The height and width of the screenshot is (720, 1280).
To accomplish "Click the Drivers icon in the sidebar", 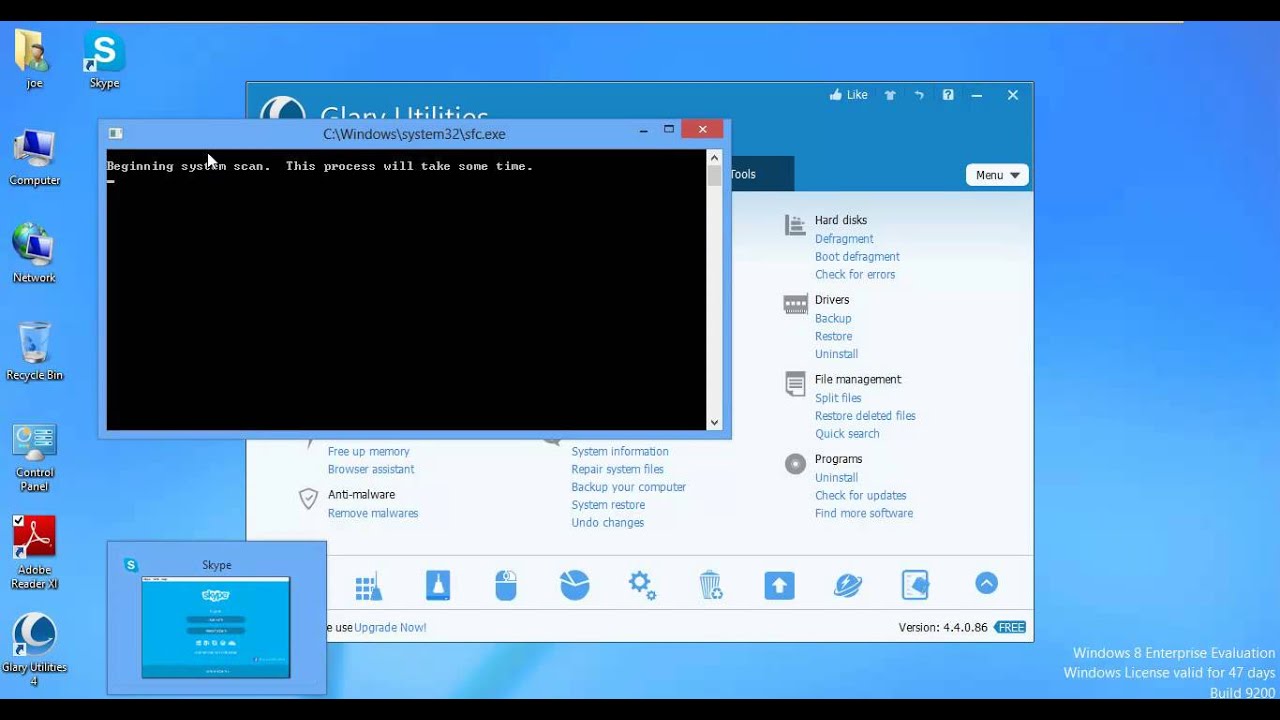I will [x=795, y=303].
